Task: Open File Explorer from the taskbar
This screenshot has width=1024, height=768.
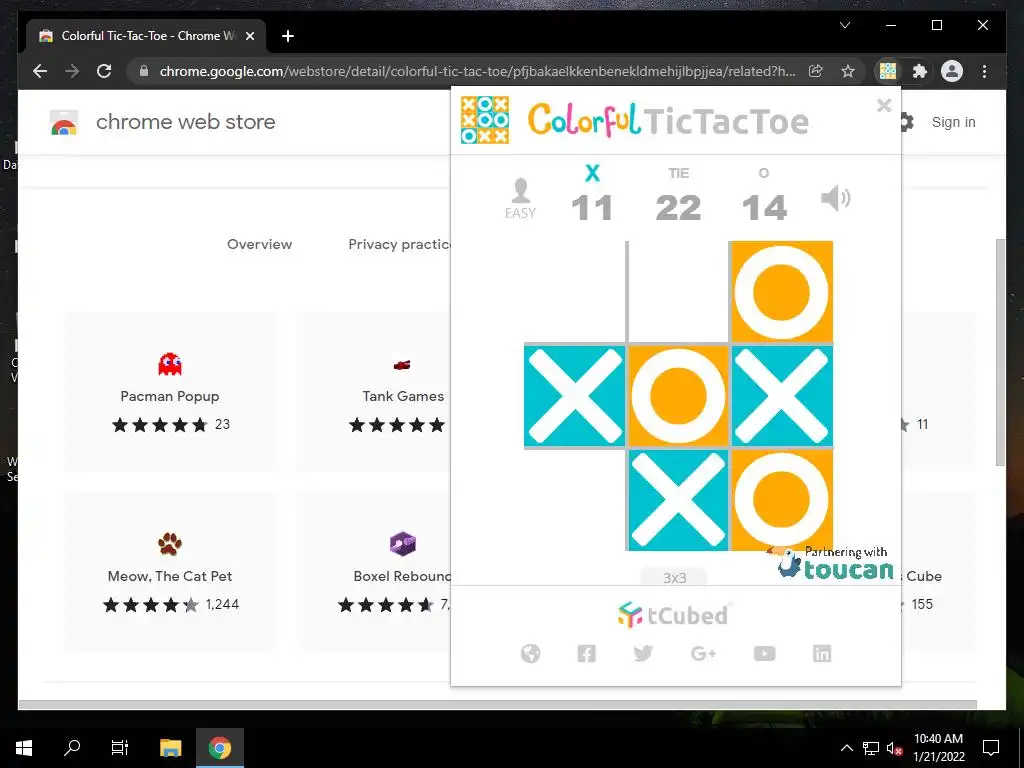Action: pos(170,748)
